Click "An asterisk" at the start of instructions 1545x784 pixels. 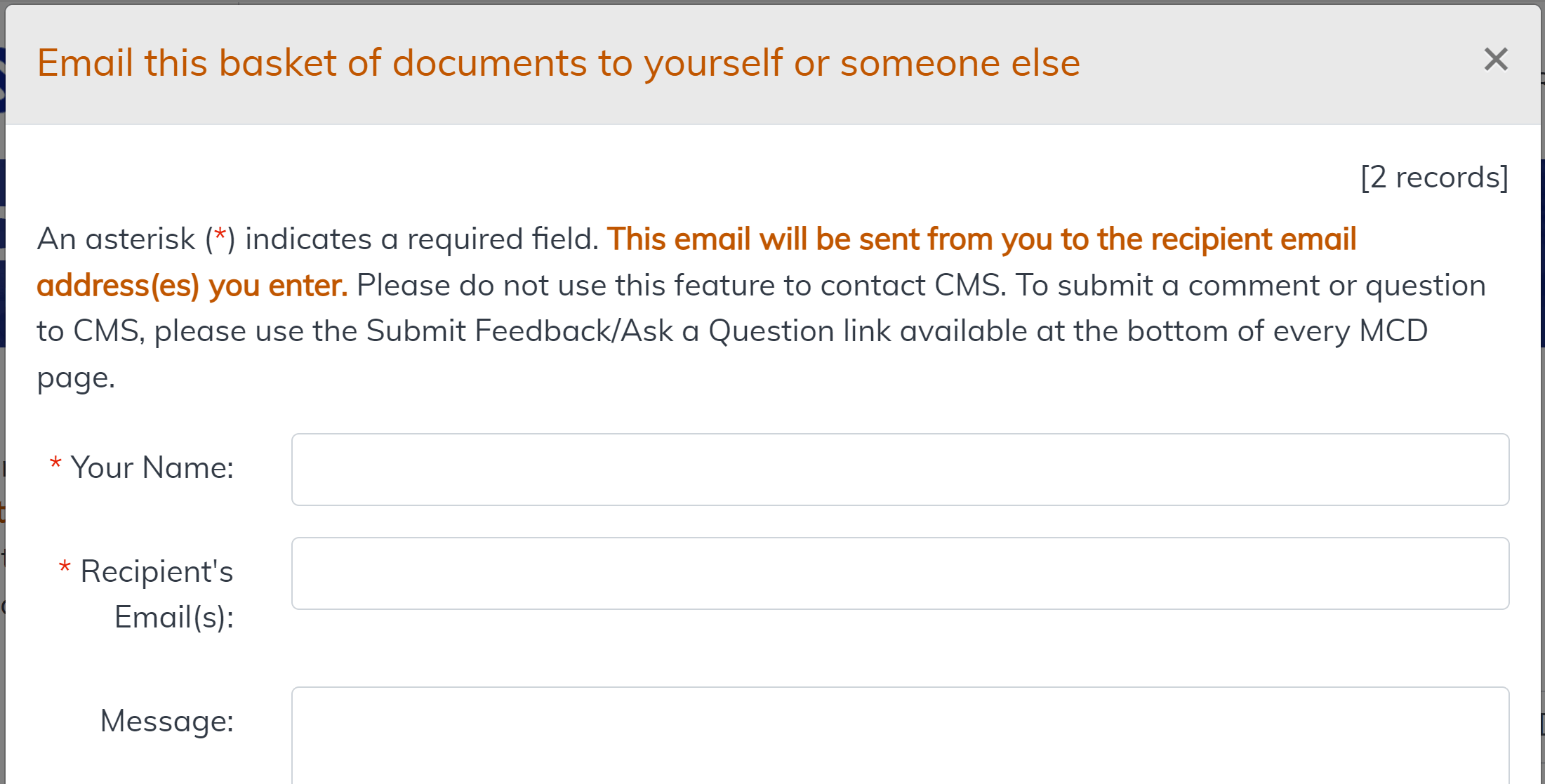click(116, 239)
